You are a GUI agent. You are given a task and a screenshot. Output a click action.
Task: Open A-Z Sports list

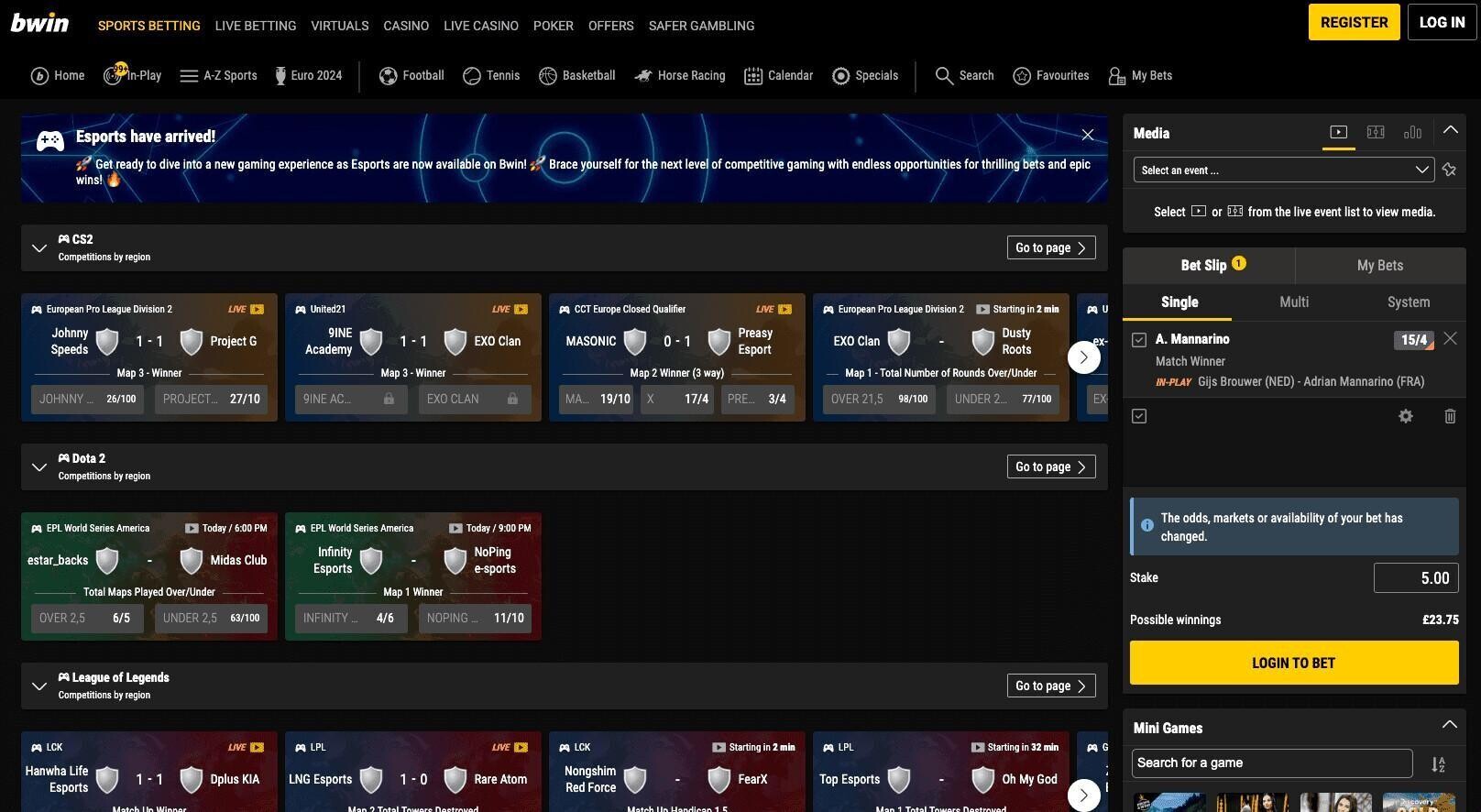(218, 76)
